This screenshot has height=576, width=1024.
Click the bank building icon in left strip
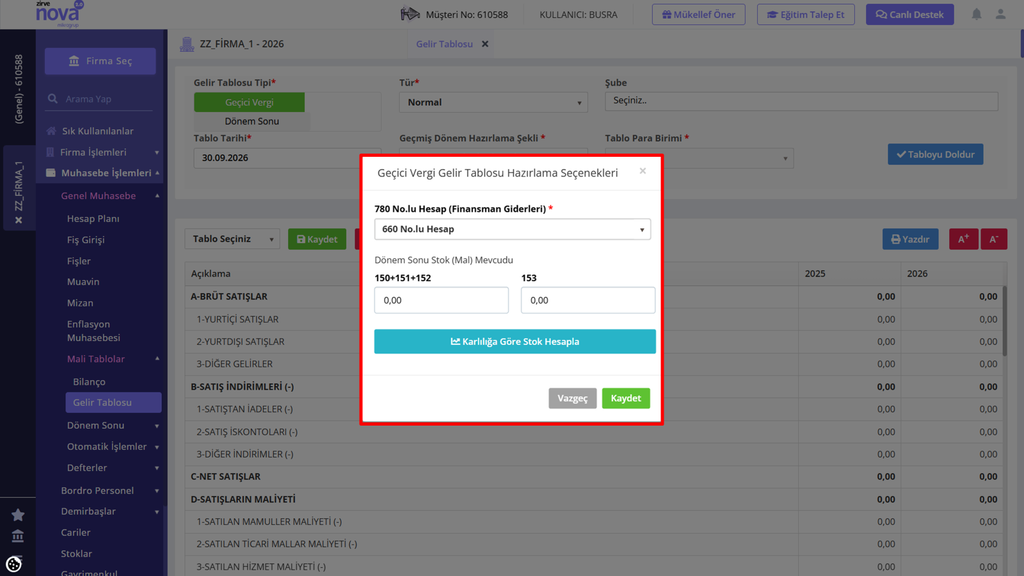pos(18,536)
